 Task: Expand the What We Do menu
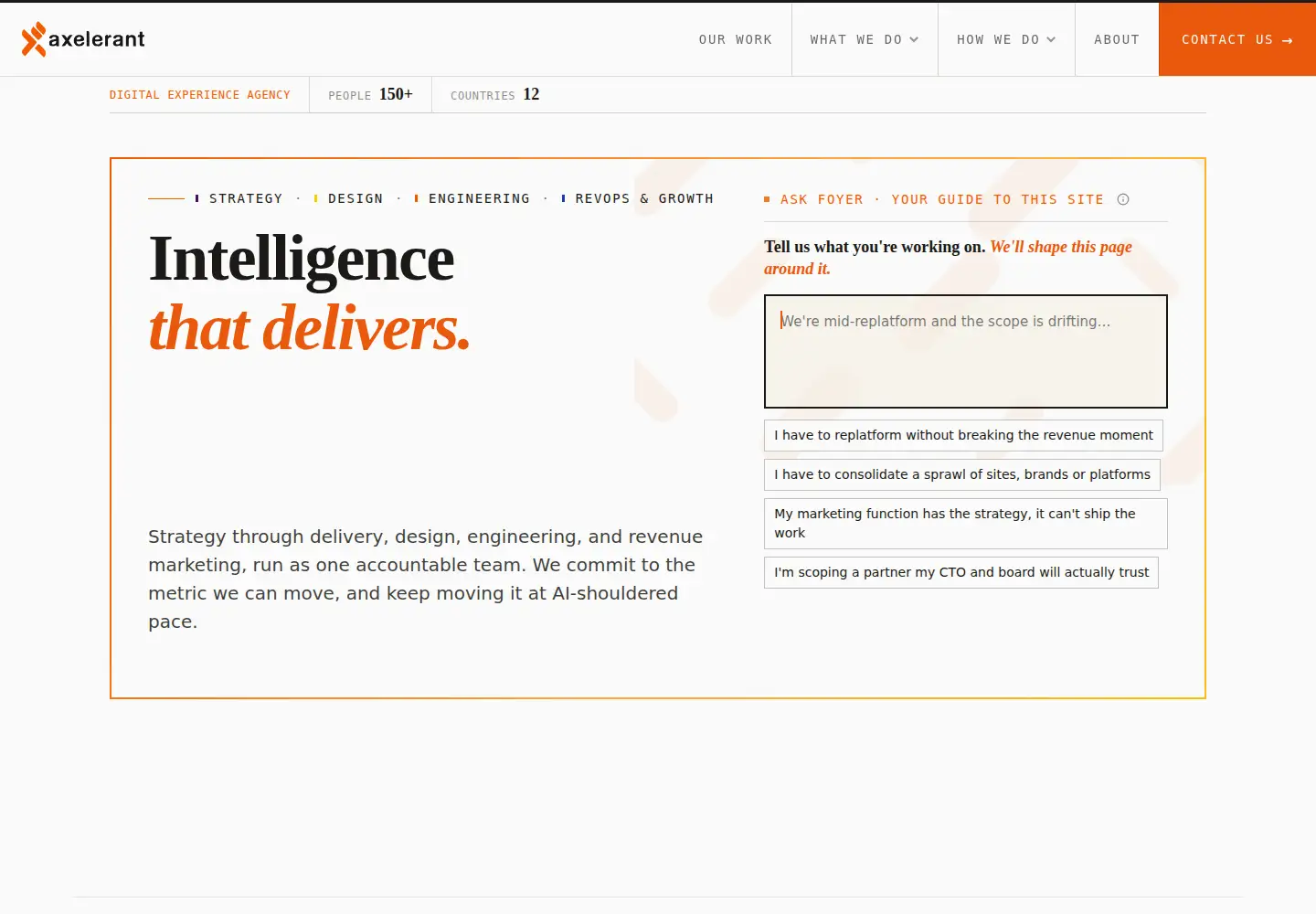click(865, 39)
